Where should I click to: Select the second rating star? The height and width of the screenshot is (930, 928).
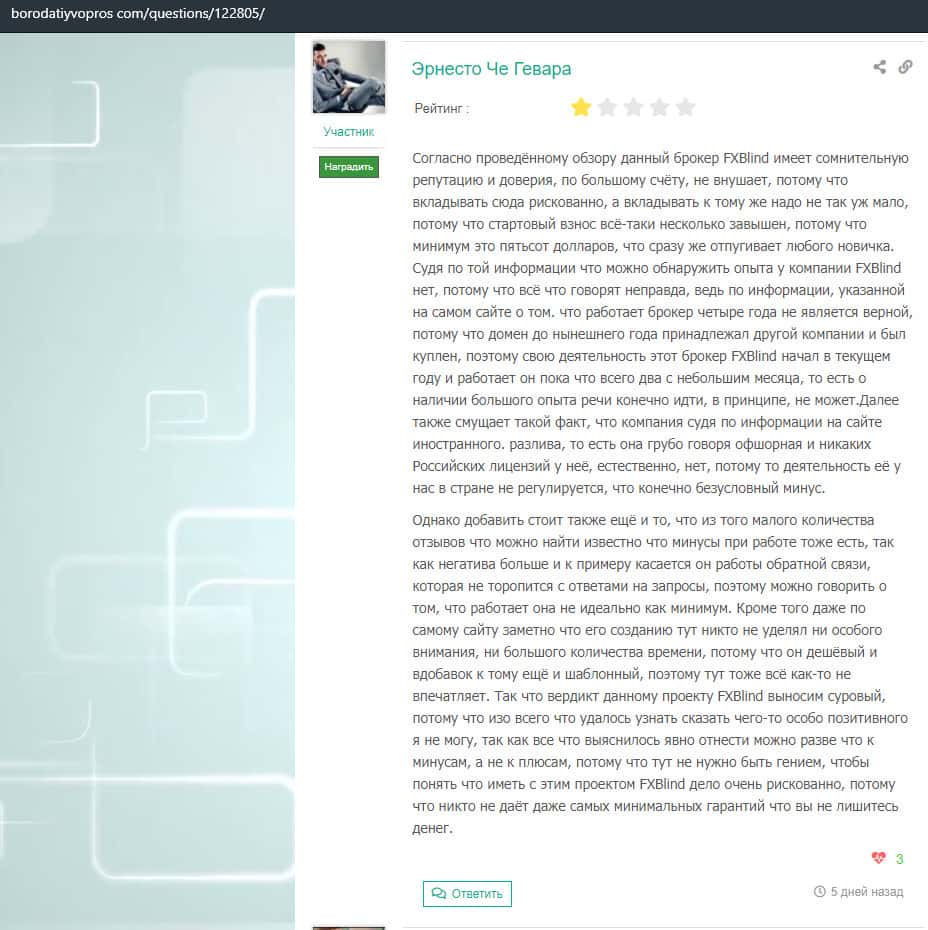(607, 107)
